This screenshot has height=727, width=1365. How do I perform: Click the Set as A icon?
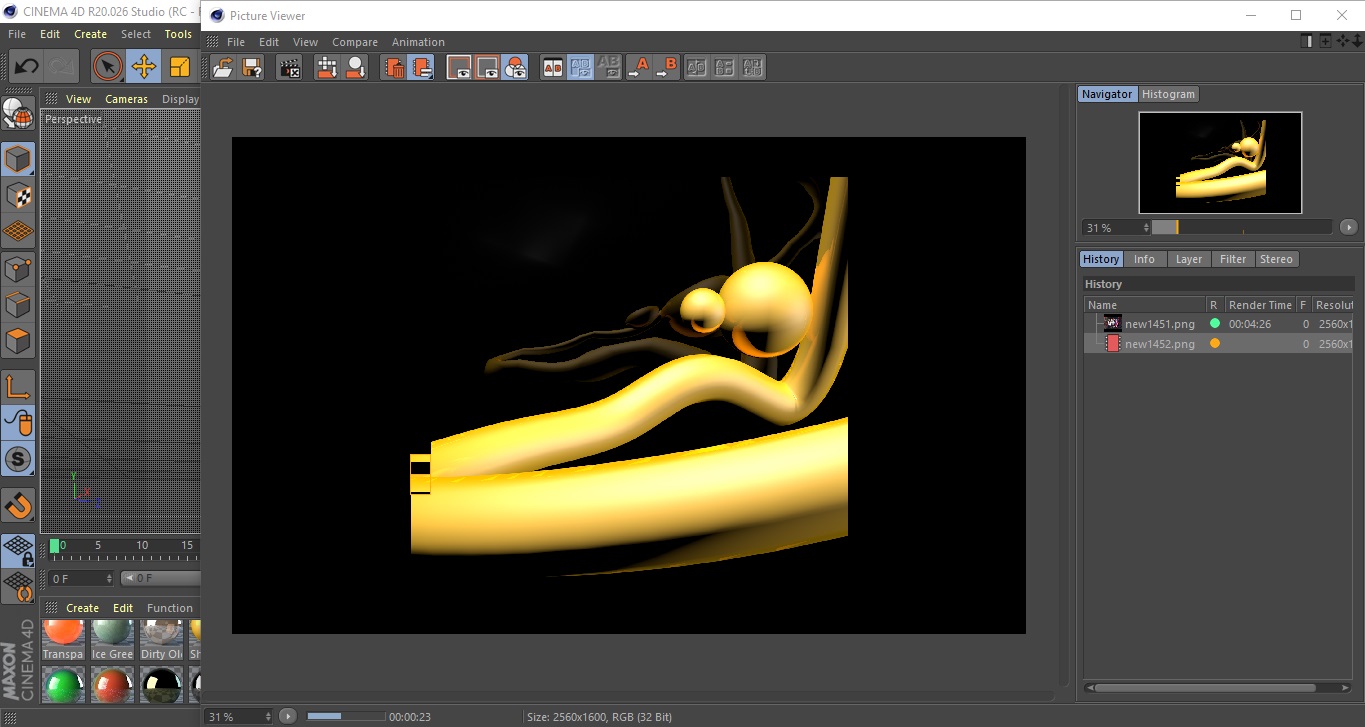[638, 68]
